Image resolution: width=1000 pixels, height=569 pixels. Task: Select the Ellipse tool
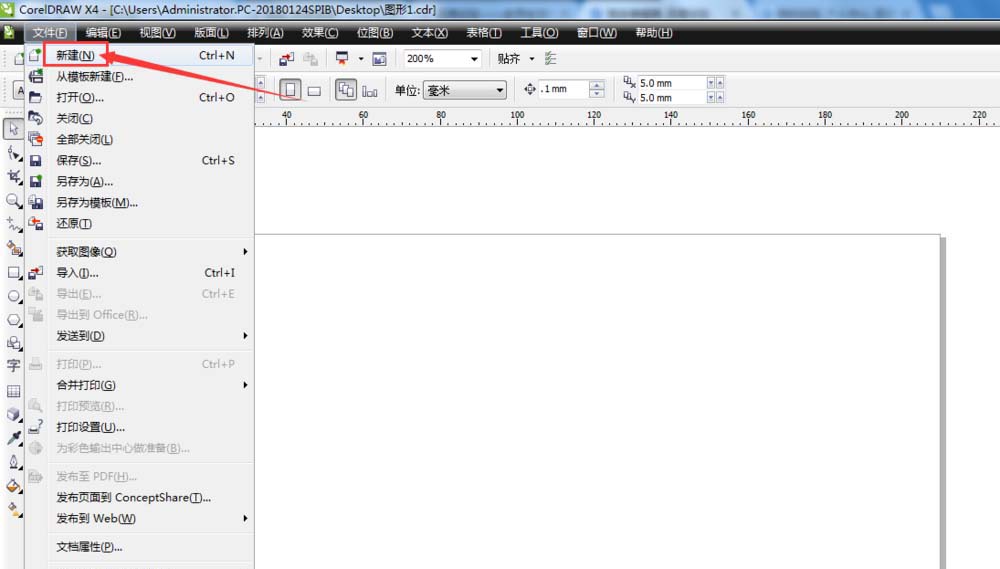point(13,296)
